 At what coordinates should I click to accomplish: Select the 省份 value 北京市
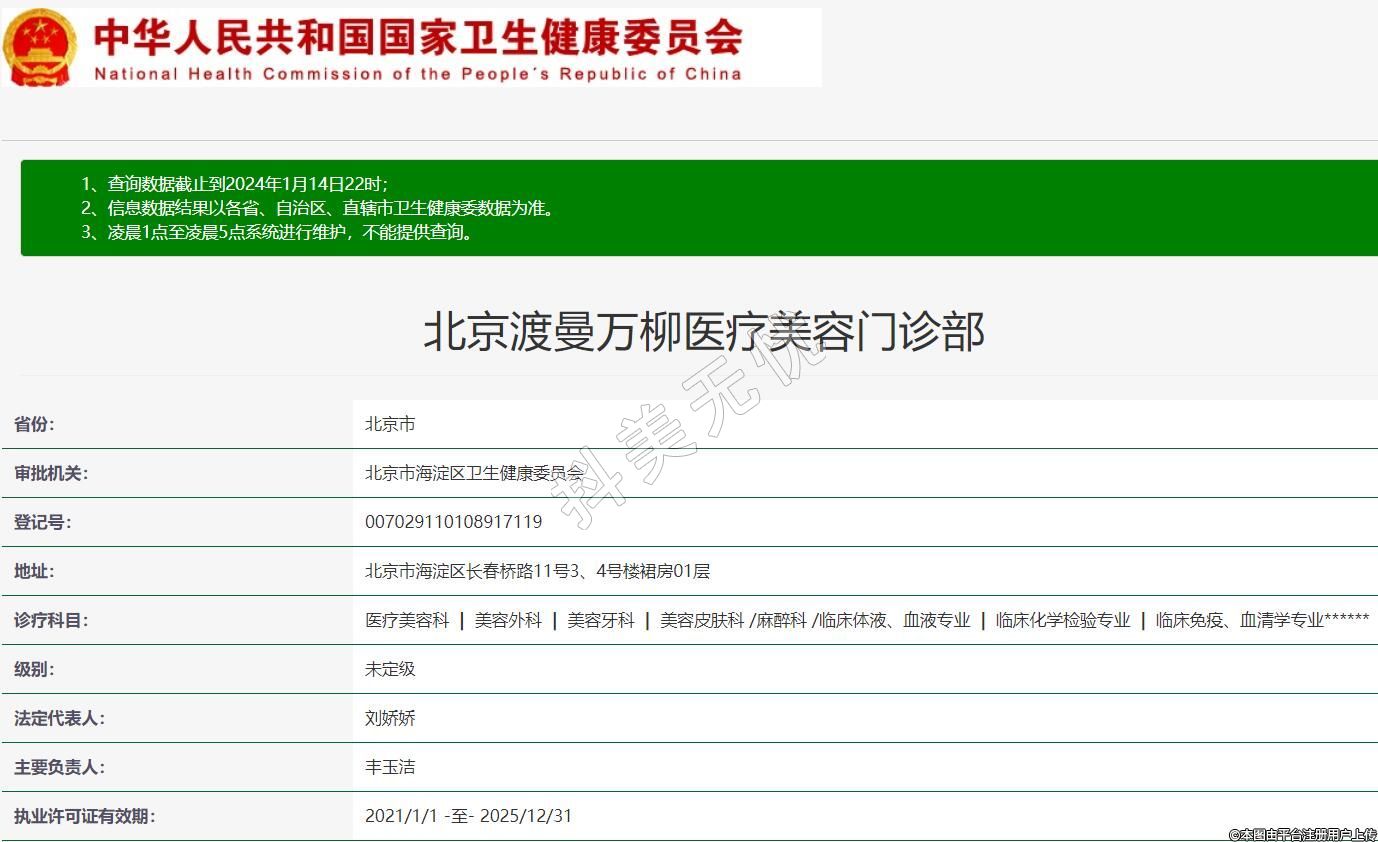click(x=390, y=424)
